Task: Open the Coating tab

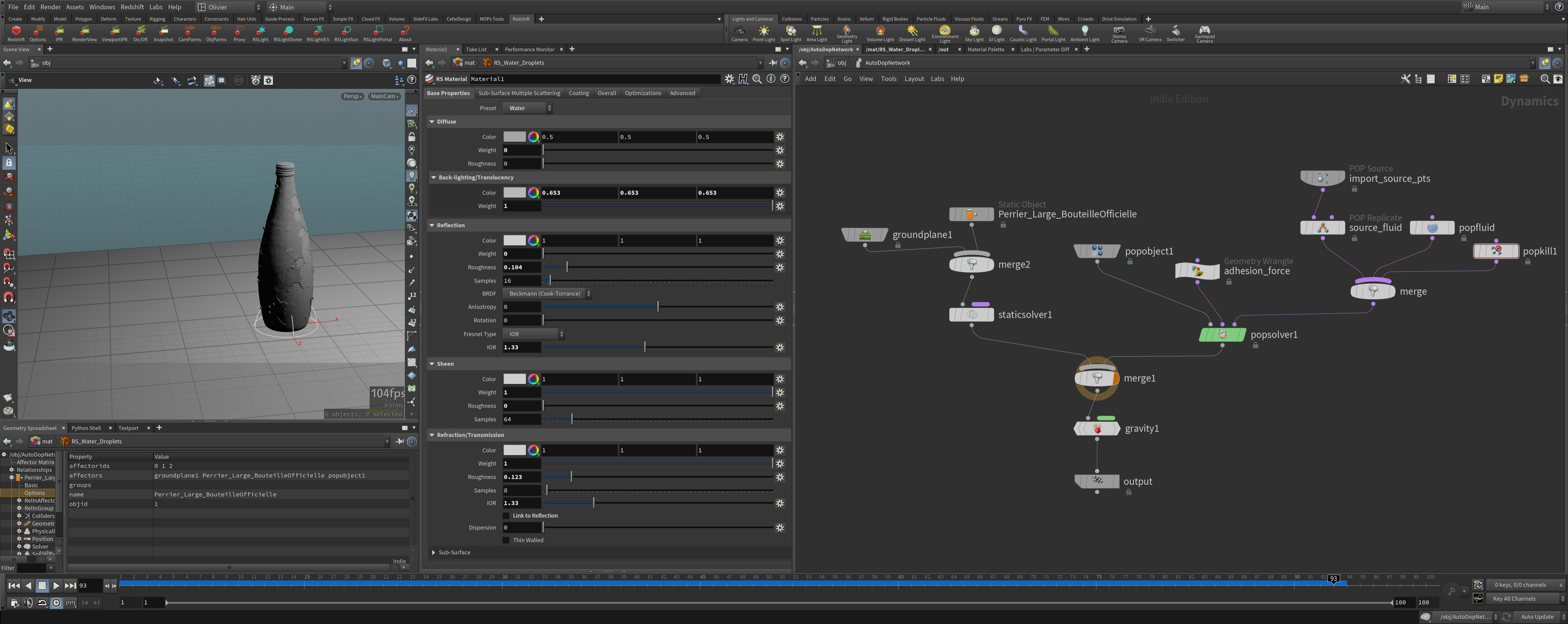Action: click(x=578, y=93)
